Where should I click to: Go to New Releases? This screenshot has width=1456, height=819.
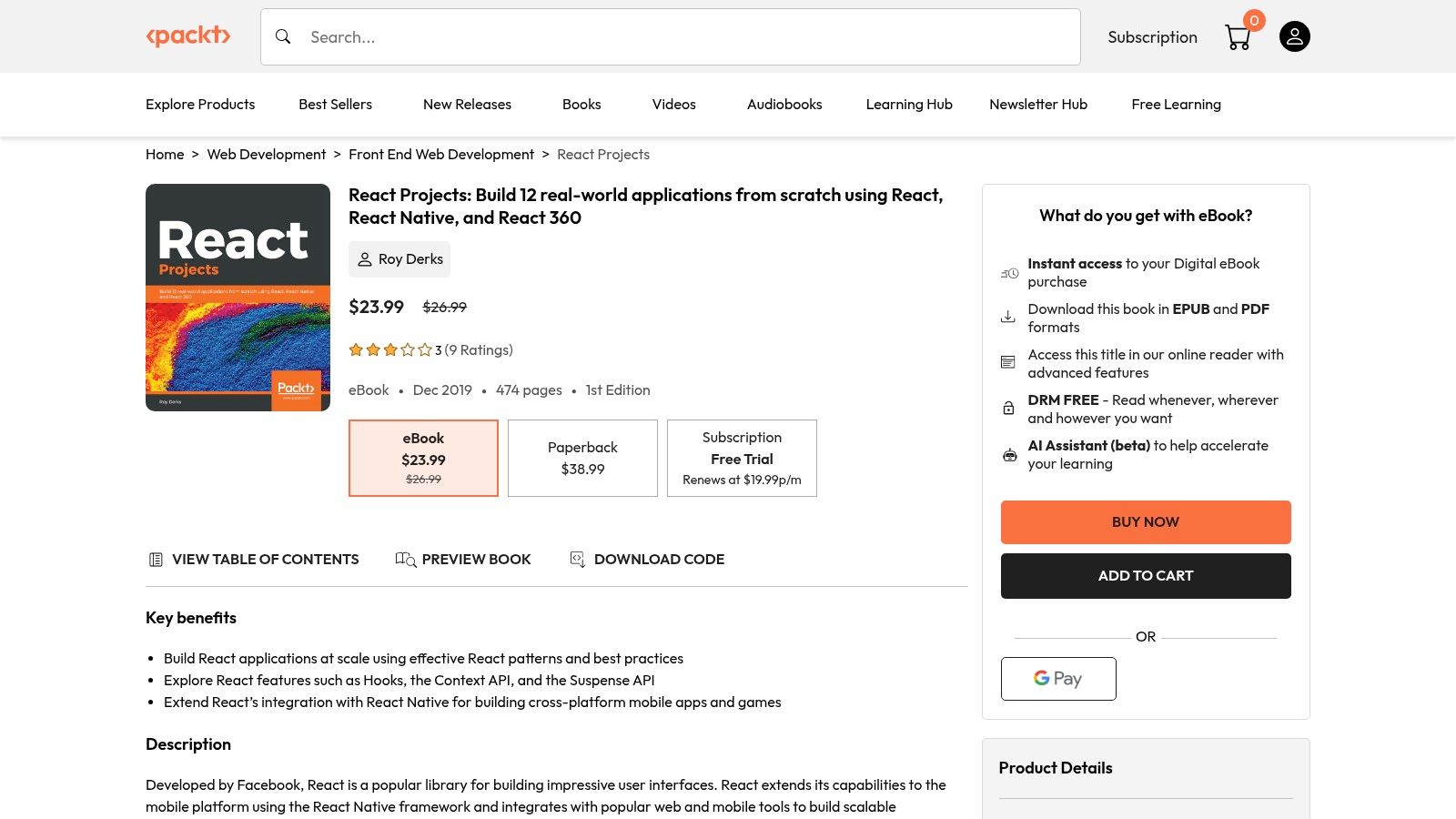coord(467,105)
